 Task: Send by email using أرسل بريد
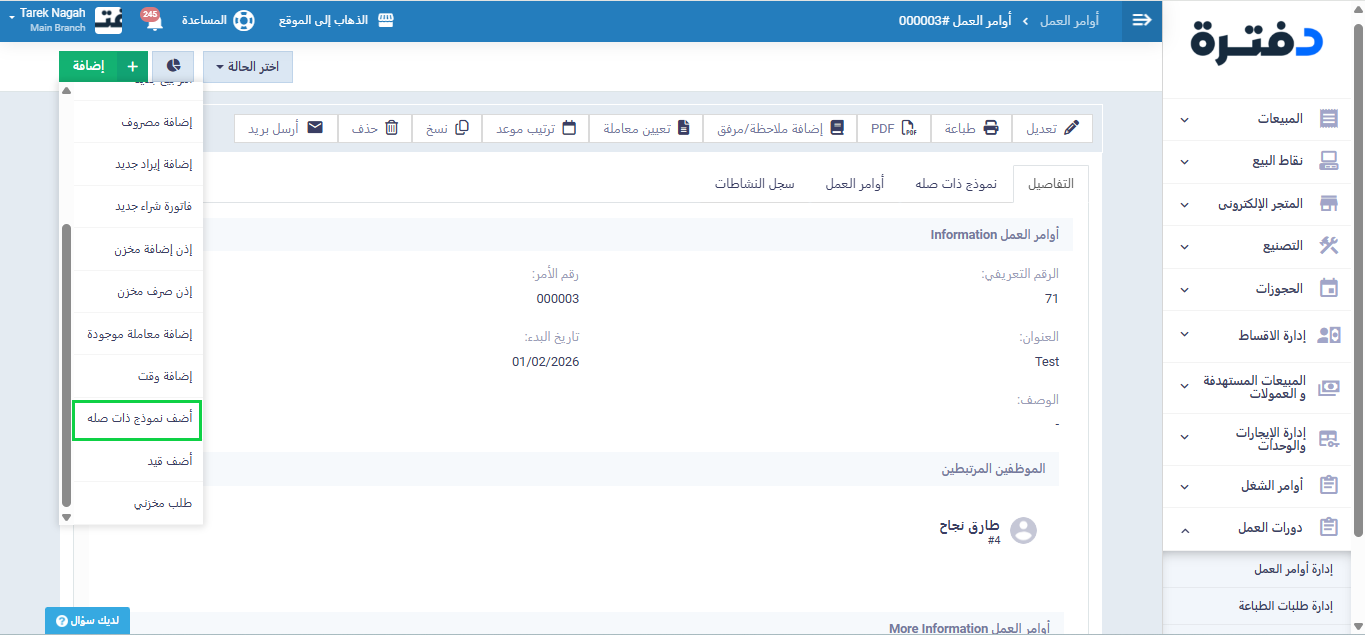coord(285,128)
